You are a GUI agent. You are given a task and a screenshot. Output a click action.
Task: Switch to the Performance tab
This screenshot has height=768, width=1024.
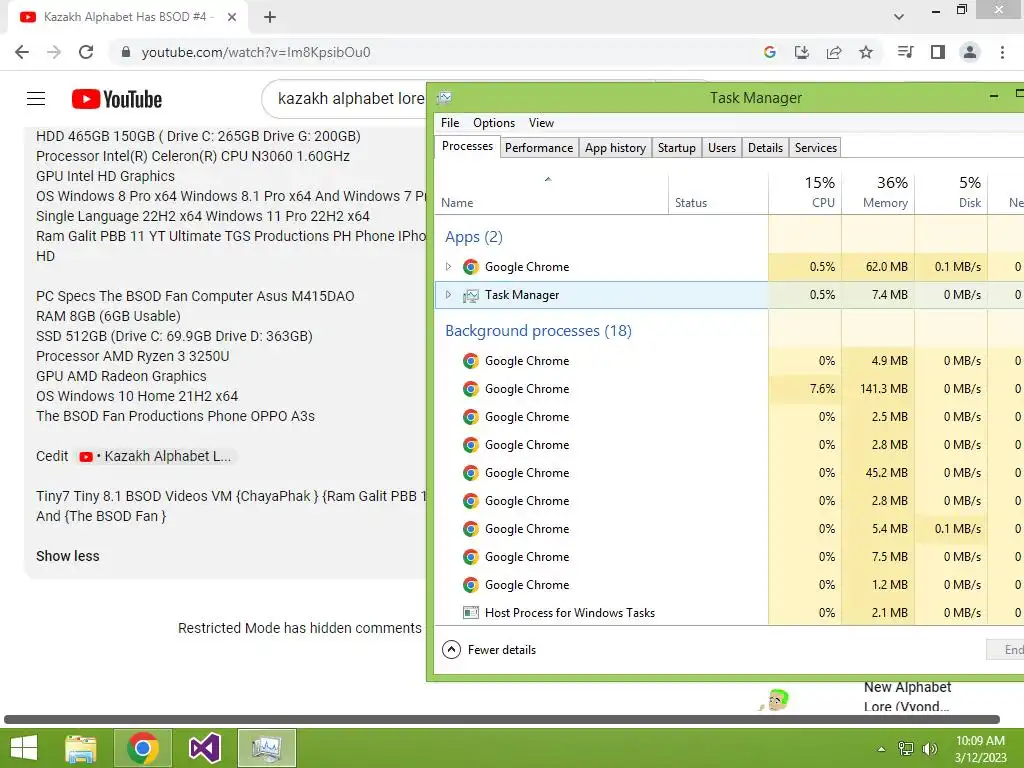pos(539,148)
